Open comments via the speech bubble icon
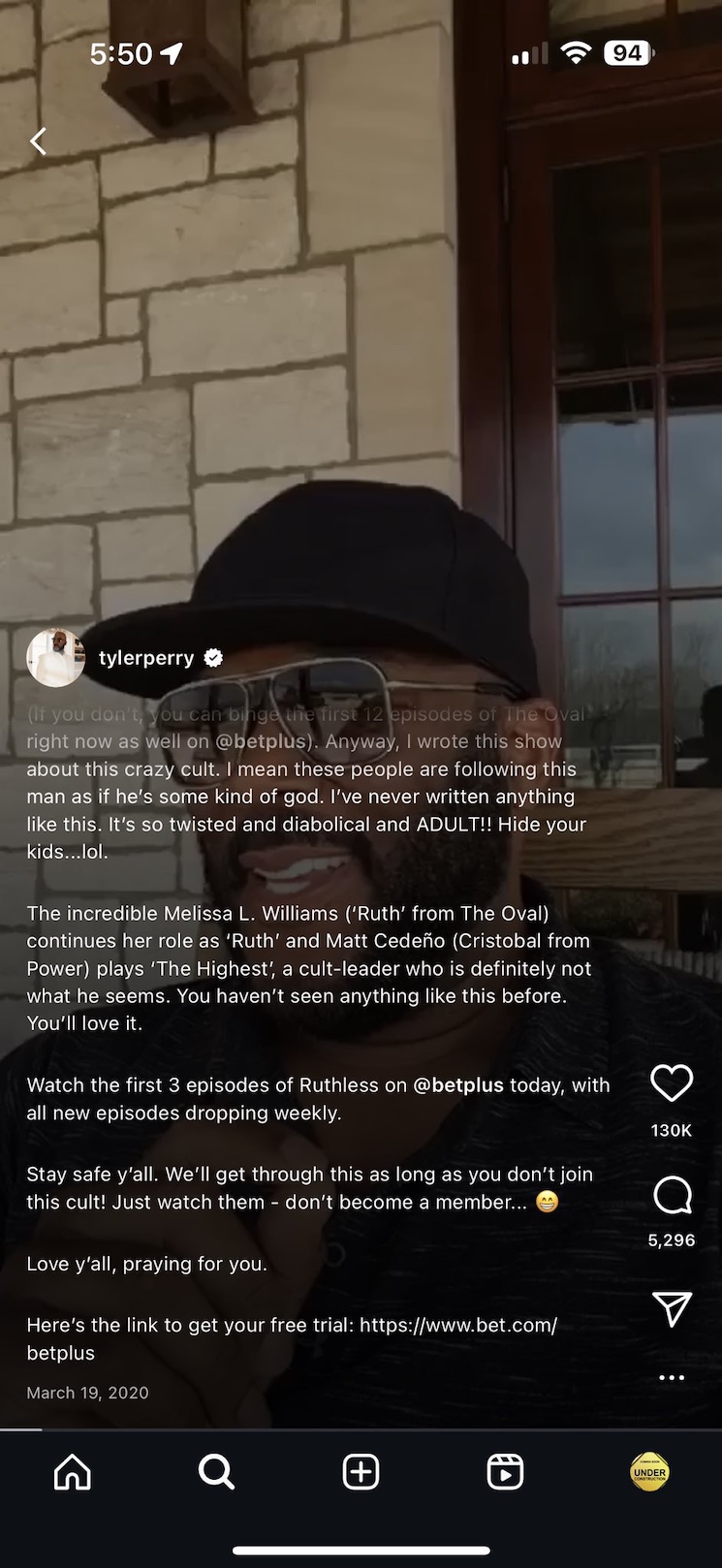722x1568 pixels. point(672,1195)
